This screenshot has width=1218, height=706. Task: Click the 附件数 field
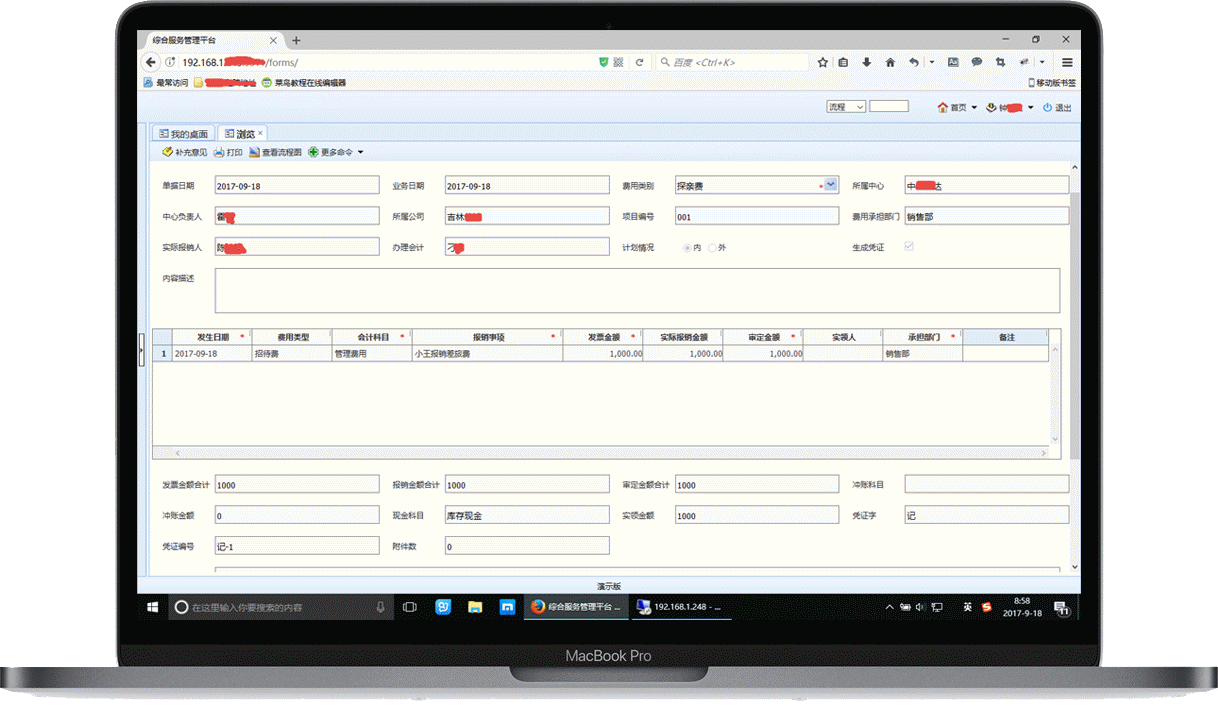click(x=527, y=546)
